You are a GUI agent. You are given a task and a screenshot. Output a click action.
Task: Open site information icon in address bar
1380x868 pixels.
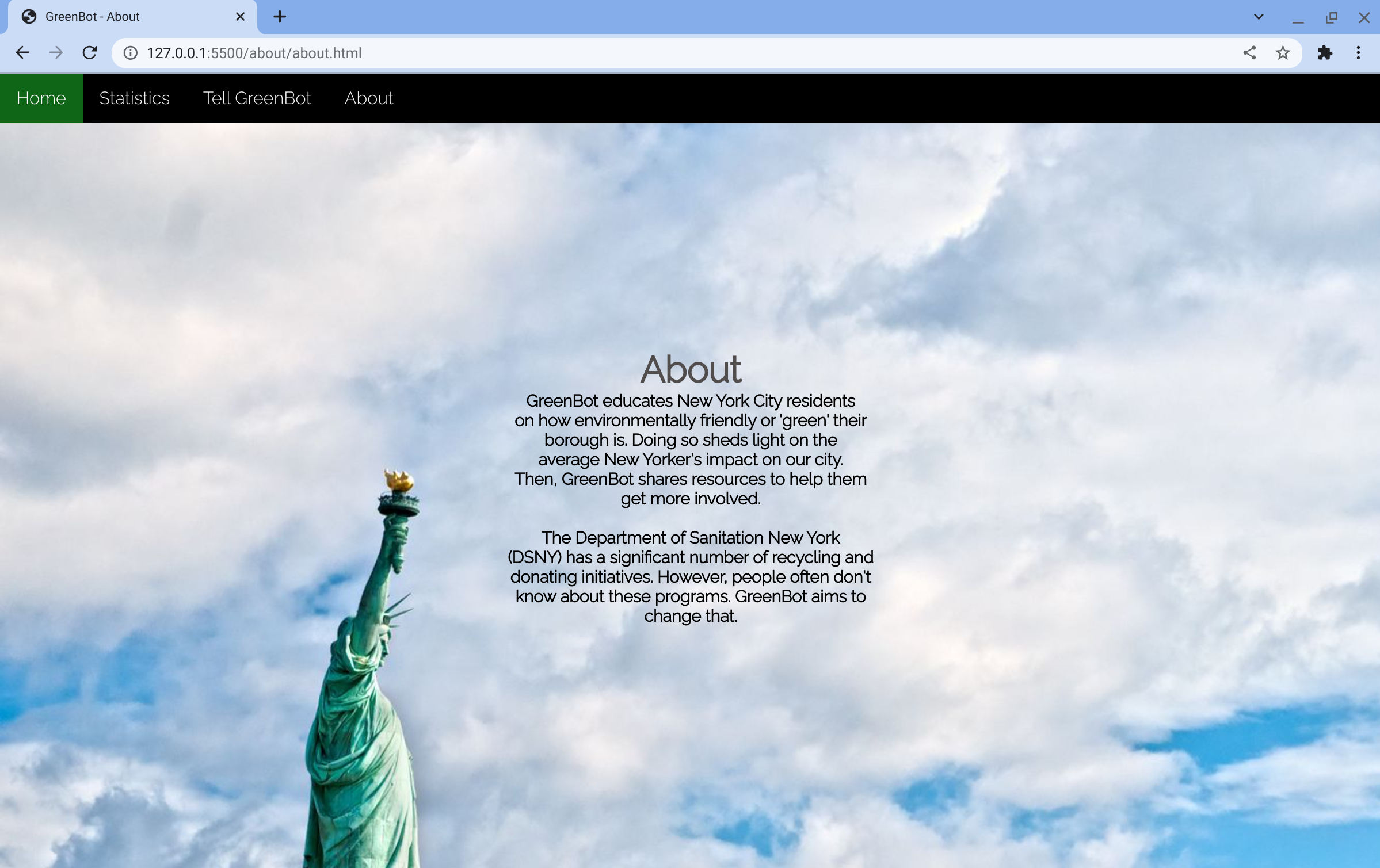point(131,53)
